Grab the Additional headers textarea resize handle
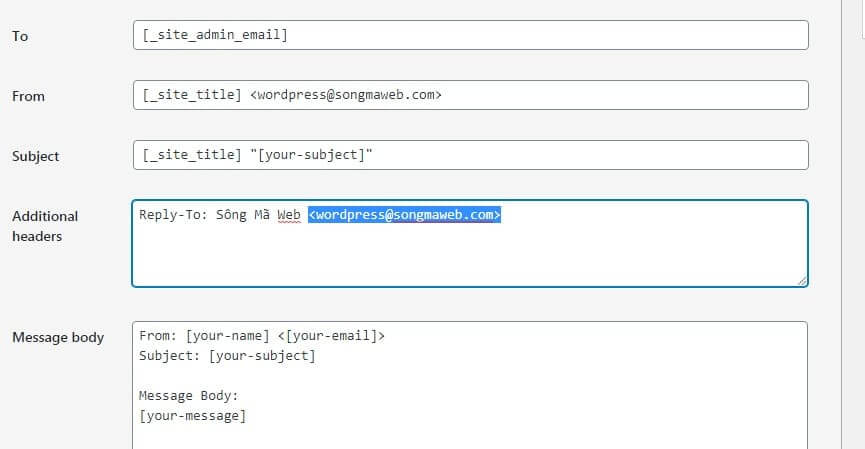This screenshot has height=449, width=865. (x=801, y=281)
